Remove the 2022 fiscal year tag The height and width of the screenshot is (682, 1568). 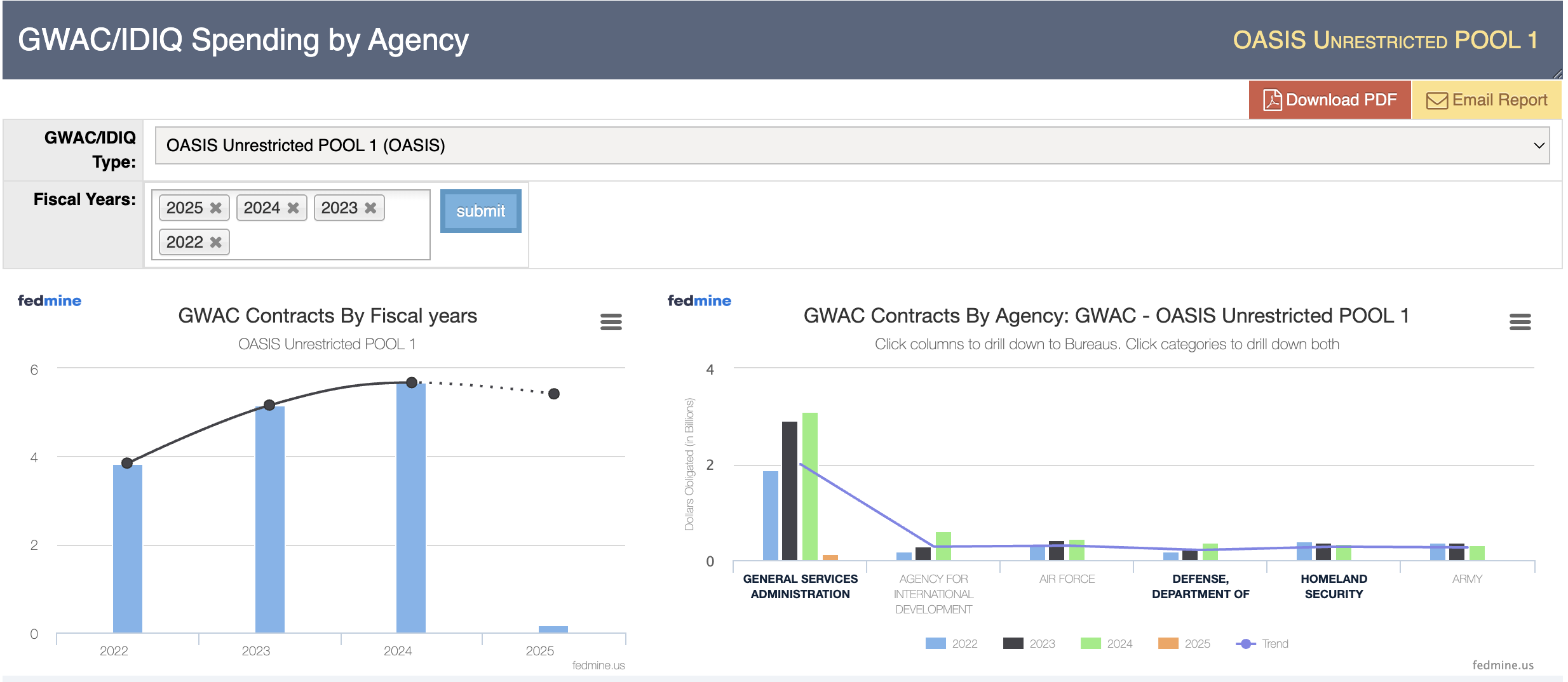pyautogui.click(x=216, y=243)
